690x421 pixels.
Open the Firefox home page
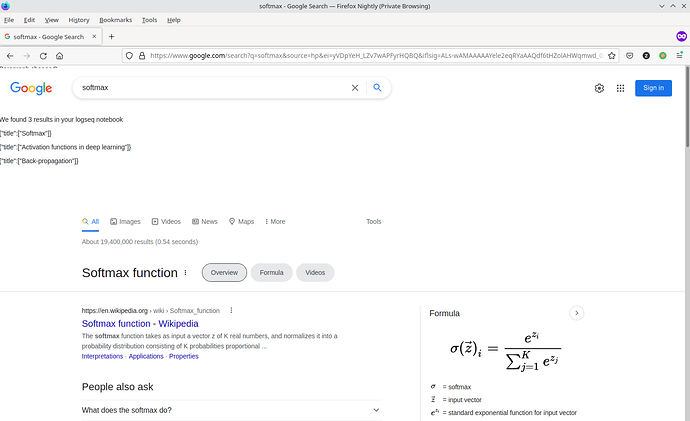[59, 56]
